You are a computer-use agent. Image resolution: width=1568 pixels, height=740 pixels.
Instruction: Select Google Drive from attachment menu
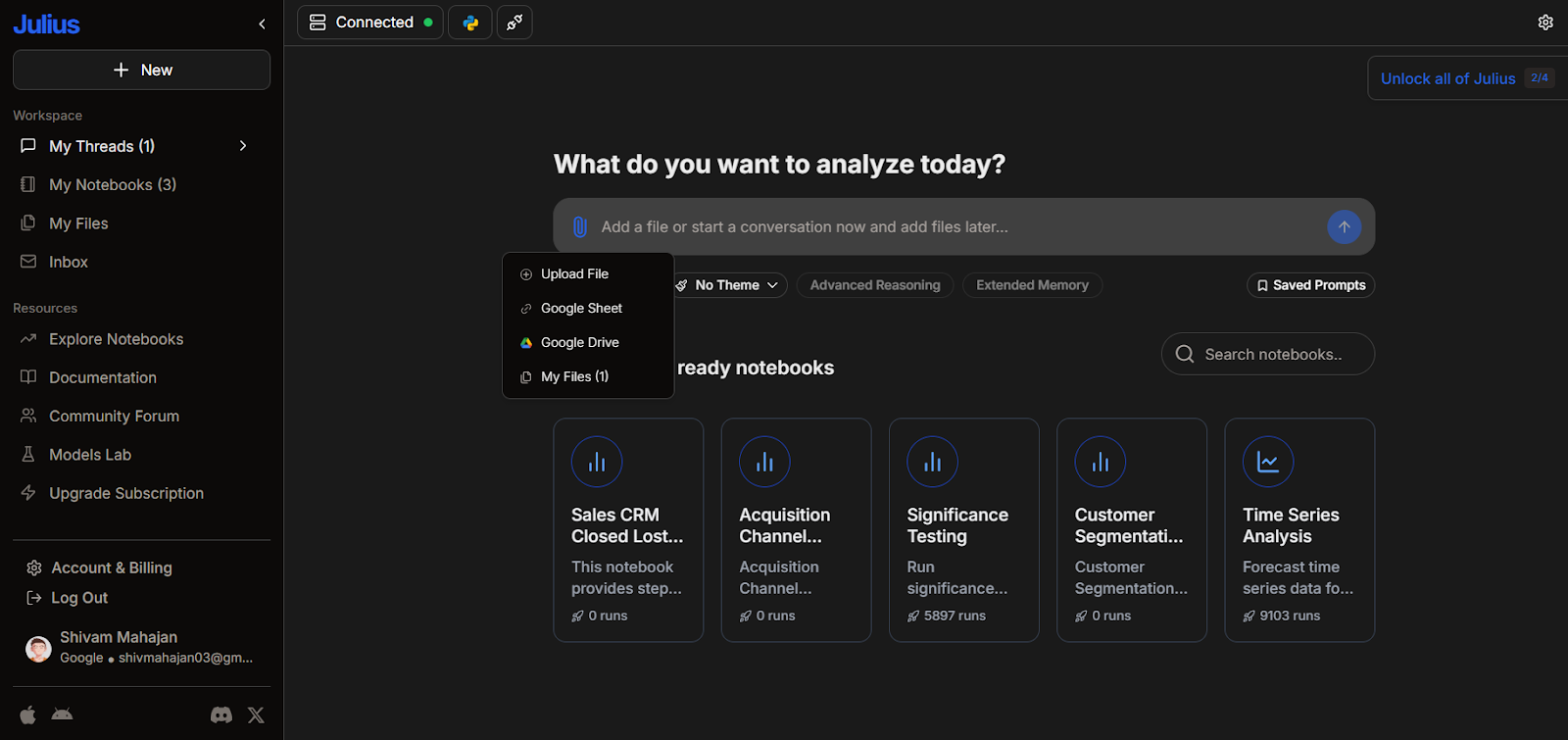[x=588, y=343]
